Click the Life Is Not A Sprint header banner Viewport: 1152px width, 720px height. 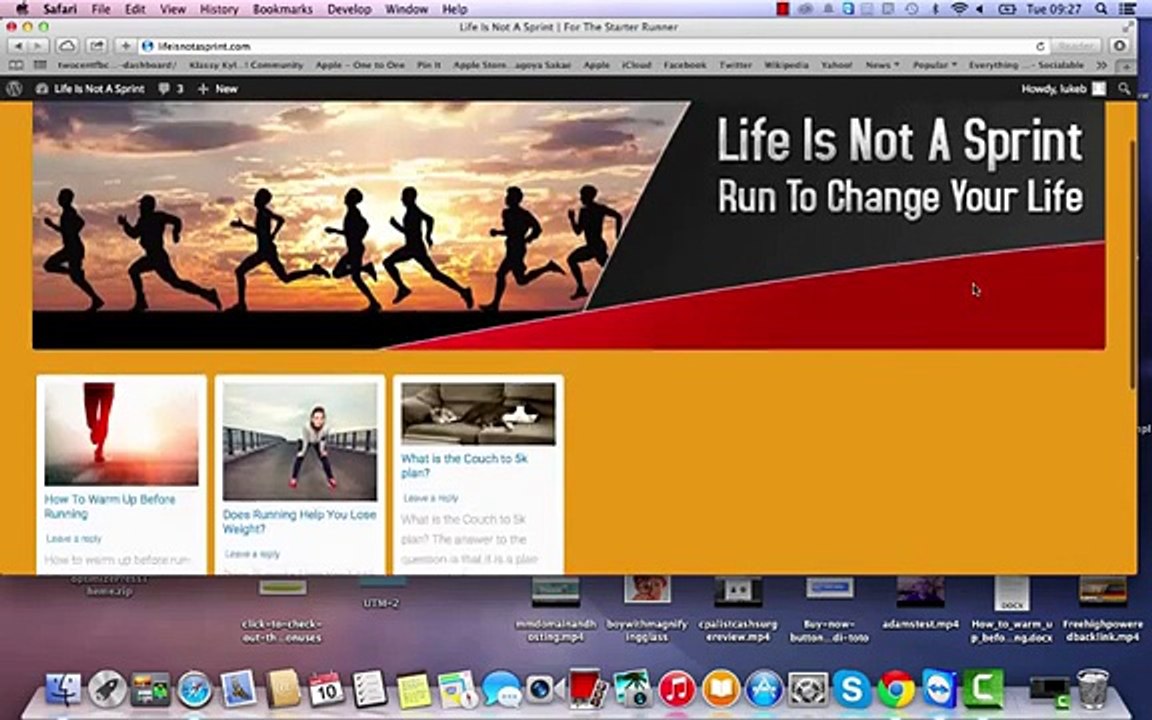tap(569, 226)
